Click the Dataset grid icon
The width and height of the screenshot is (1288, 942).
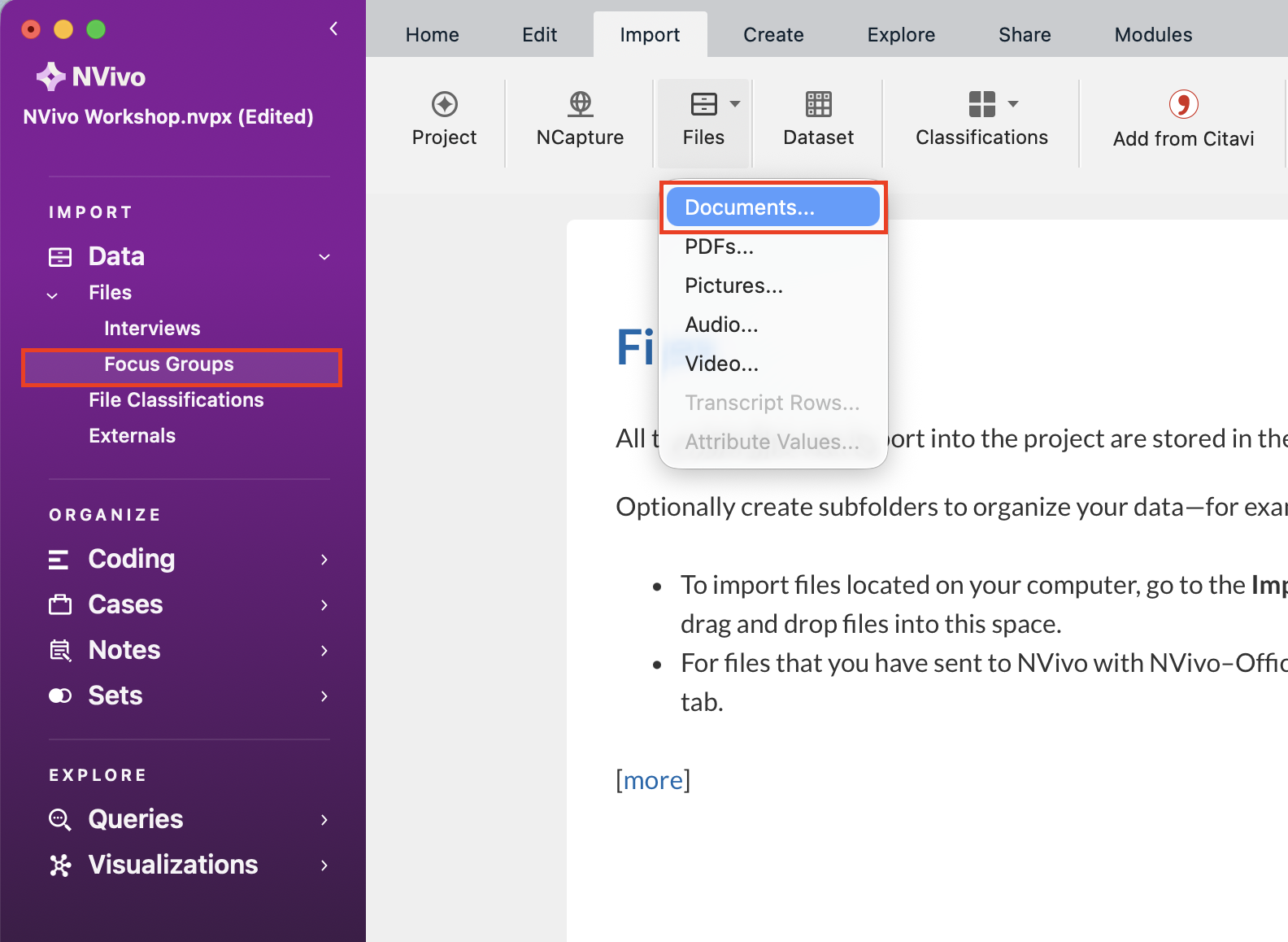click(818, 104)
